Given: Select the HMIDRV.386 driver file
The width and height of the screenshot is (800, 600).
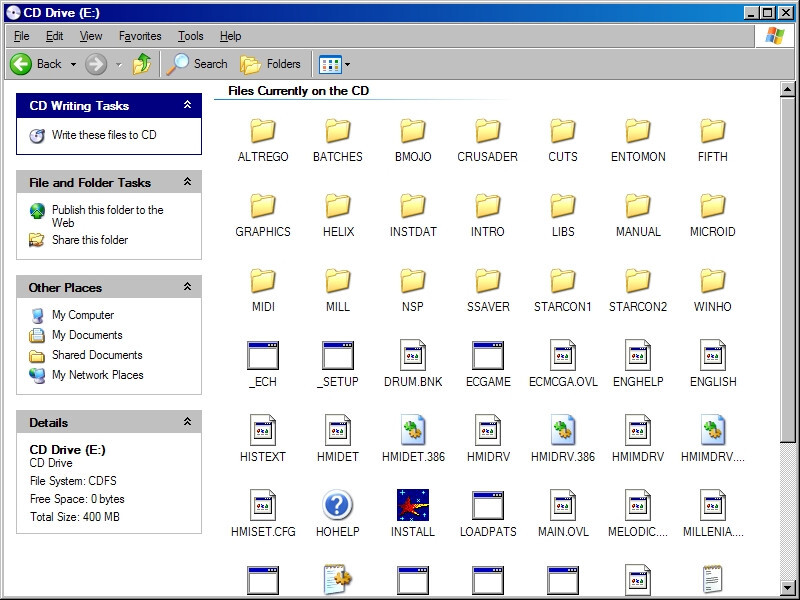Looking at the screenshot, I should 563,440.
